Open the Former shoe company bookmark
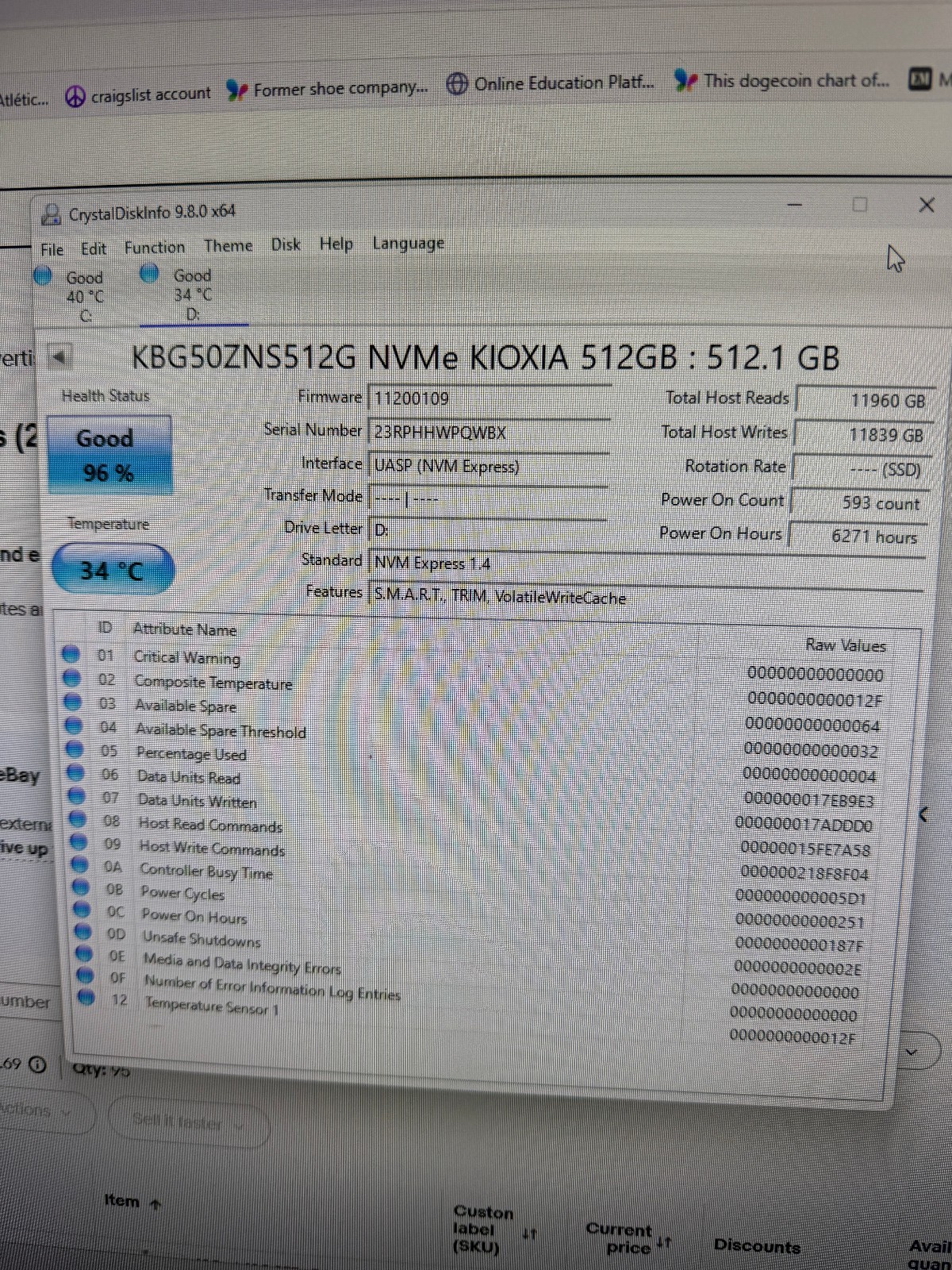The image size is (952, 1270). tap(328, 89)
